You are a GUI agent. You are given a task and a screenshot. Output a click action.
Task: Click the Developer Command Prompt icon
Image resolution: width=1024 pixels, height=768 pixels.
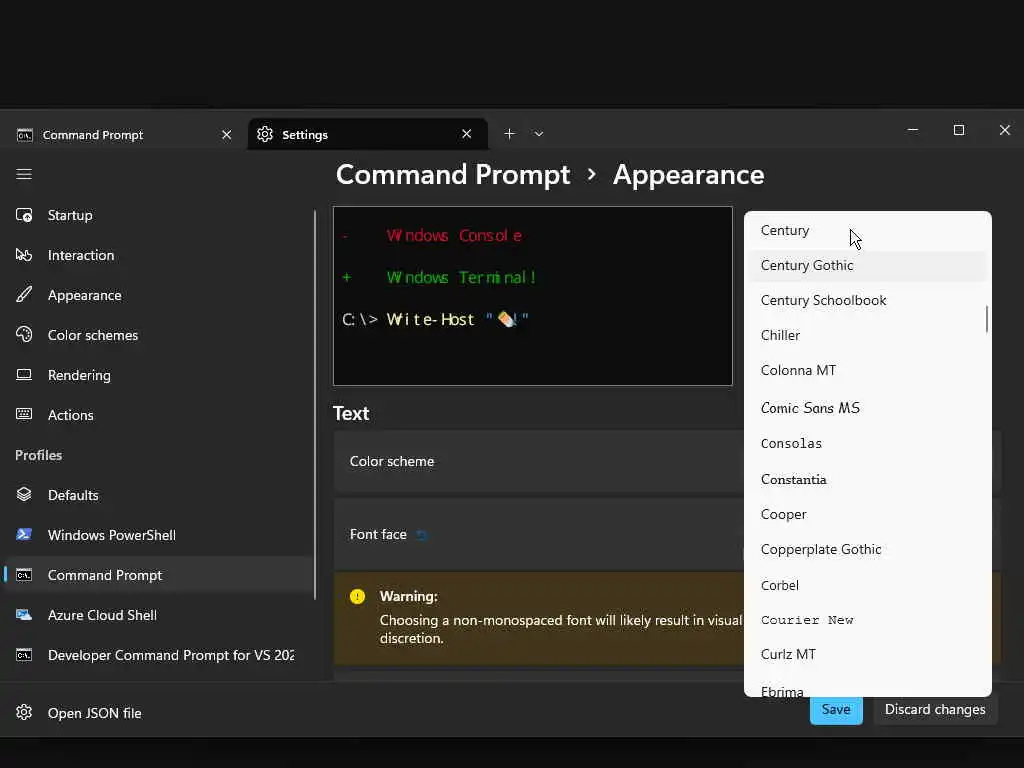coord(24,654)
